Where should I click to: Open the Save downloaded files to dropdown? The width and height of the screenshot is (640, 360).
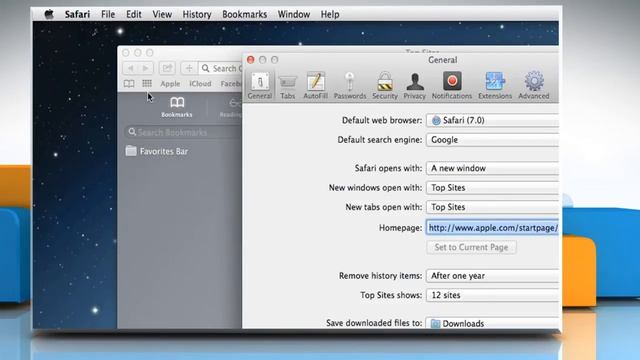(x=492, y=323)
